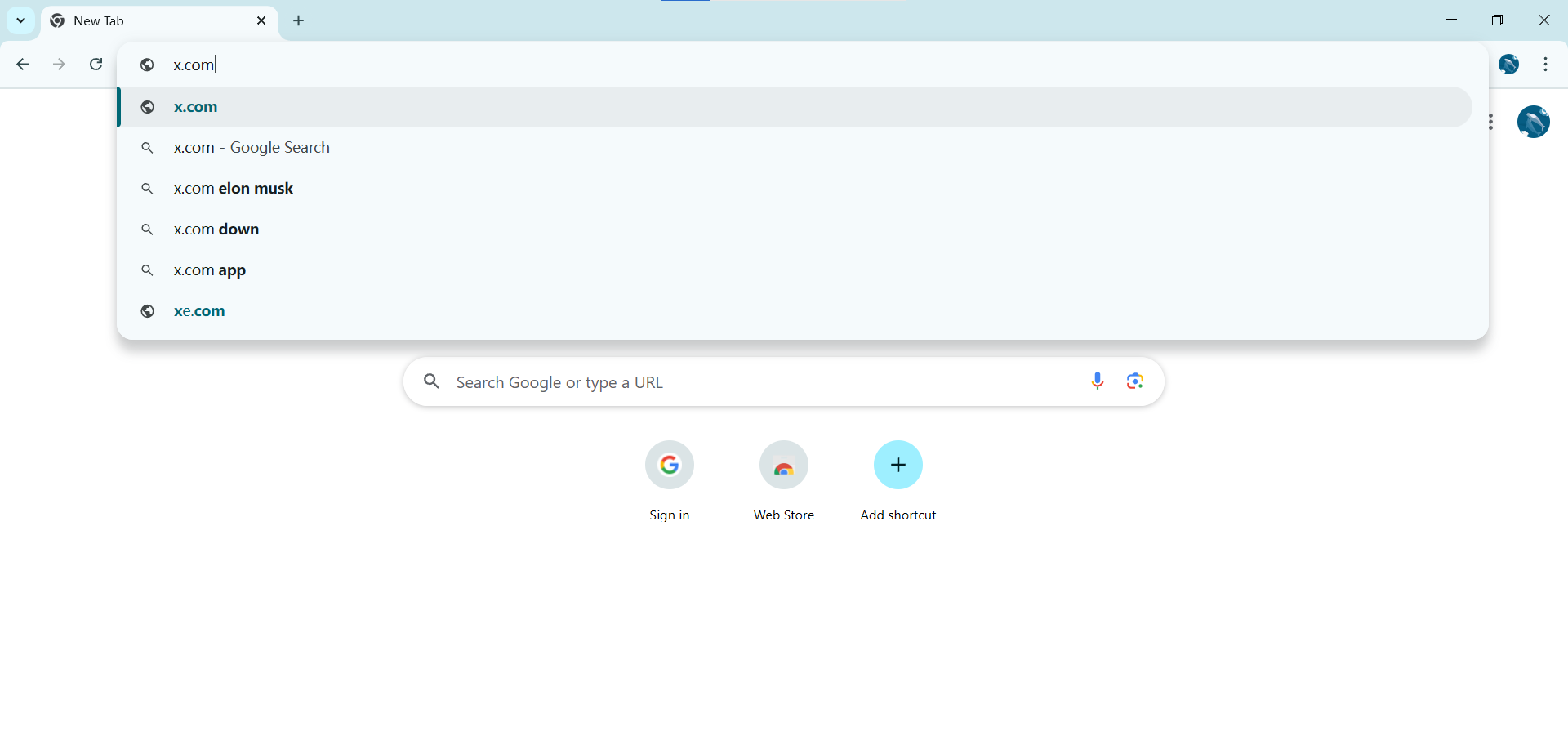Click the profile avatar in toolbar
The width and height of the screenshot is (1568, 749).
pyautogui.click(x=1508, y=65)
